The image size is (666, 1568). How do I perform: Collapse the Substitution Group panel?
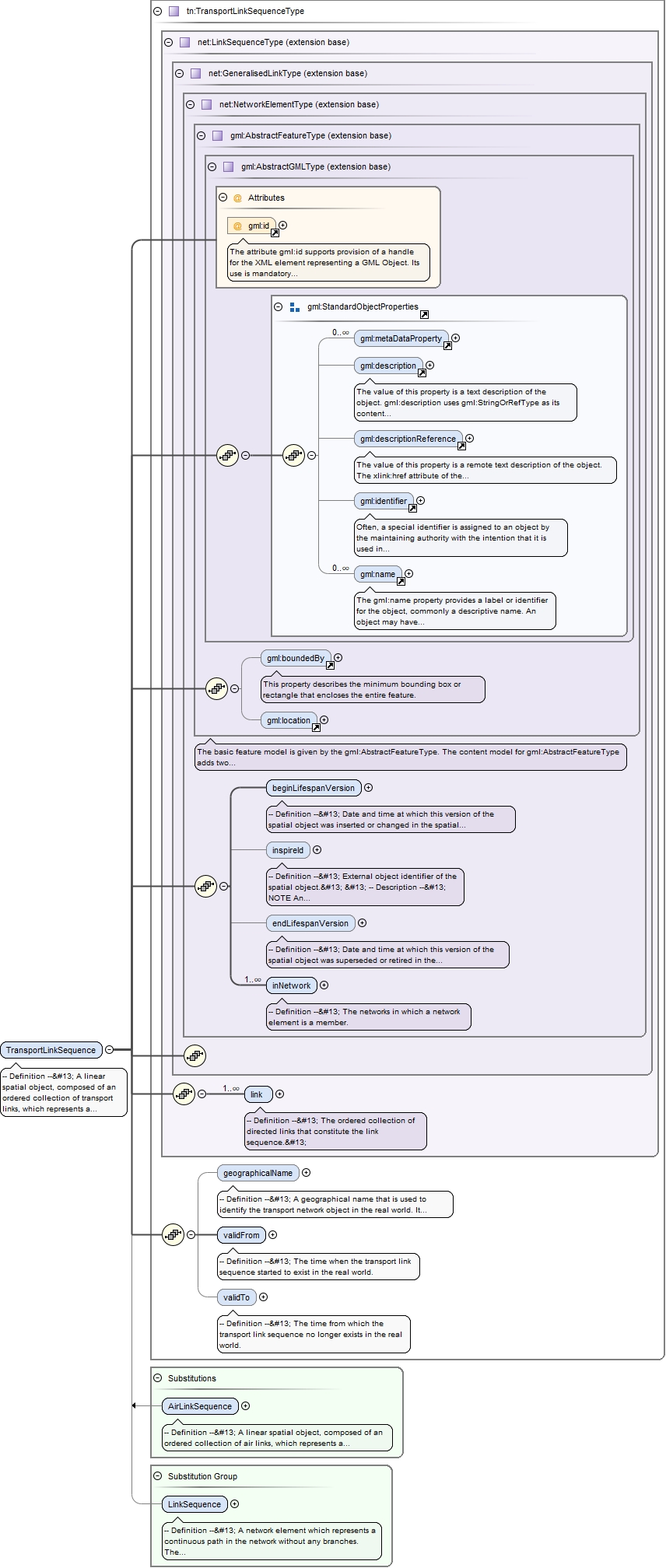(x=157, y=1476)
